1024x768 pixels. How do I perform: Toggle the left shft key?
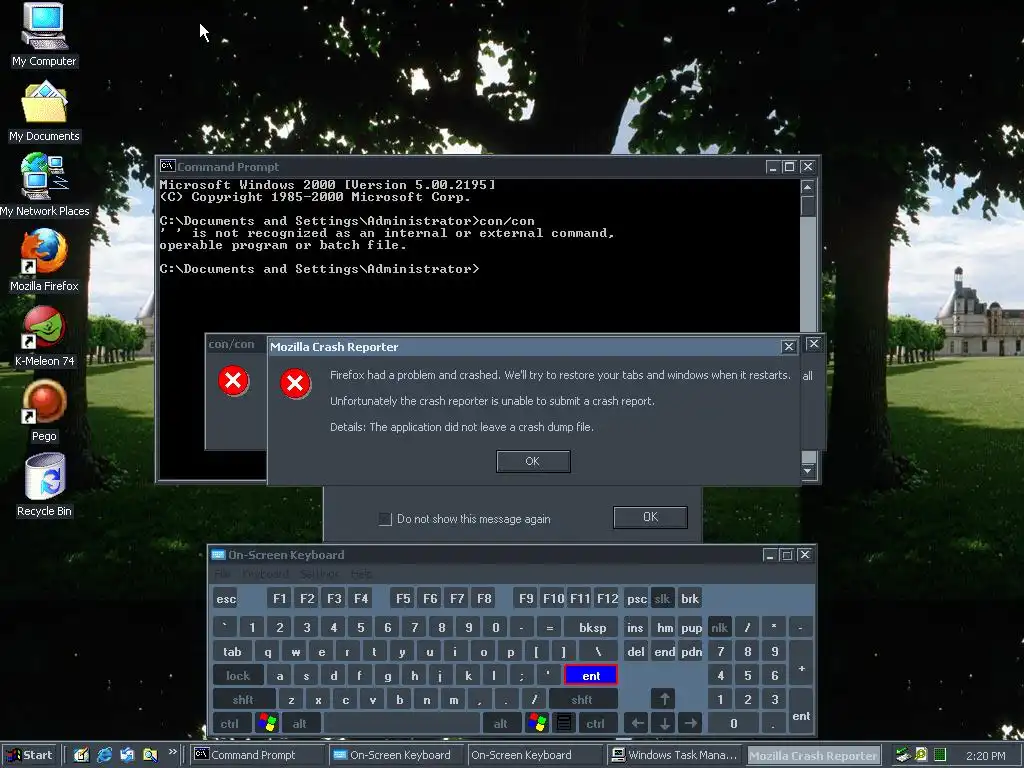(244, 699)
